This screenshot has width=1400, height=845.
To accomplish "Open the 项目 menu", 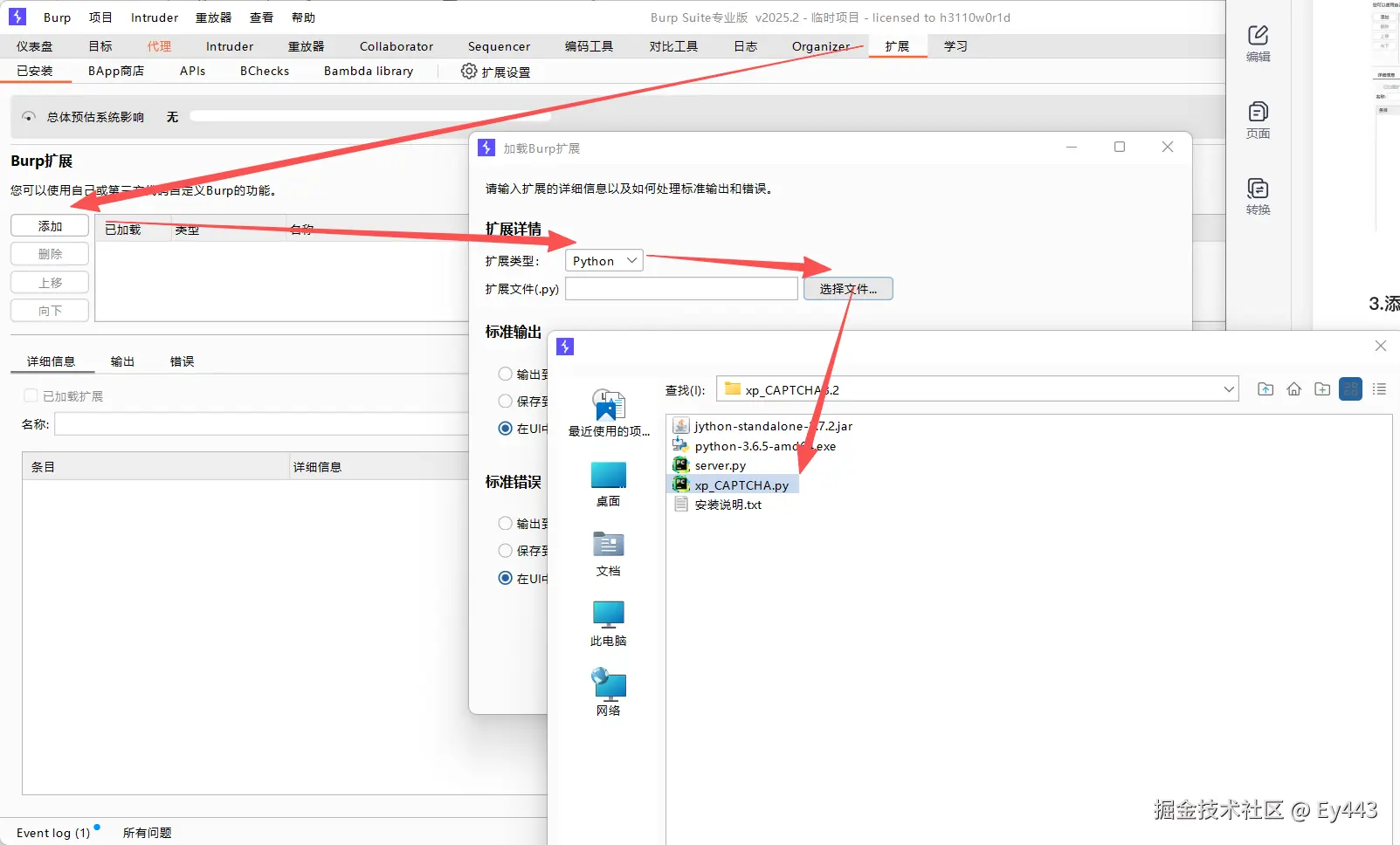I will (x=100, y=17).
